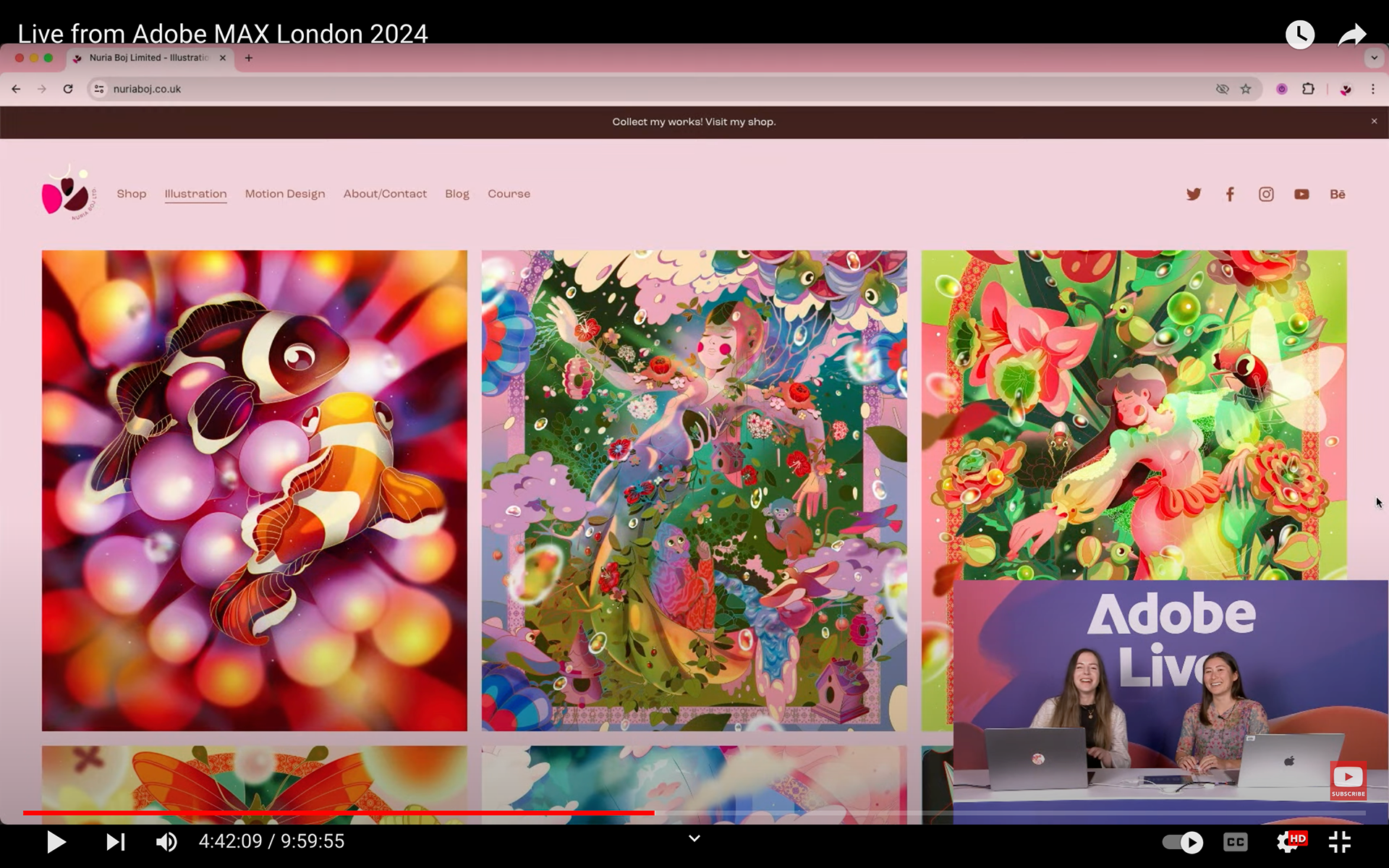This screenshot has width=1389, height=868.
Task: Click the Watch later clock icon
Action: [x=1299, y=35]
